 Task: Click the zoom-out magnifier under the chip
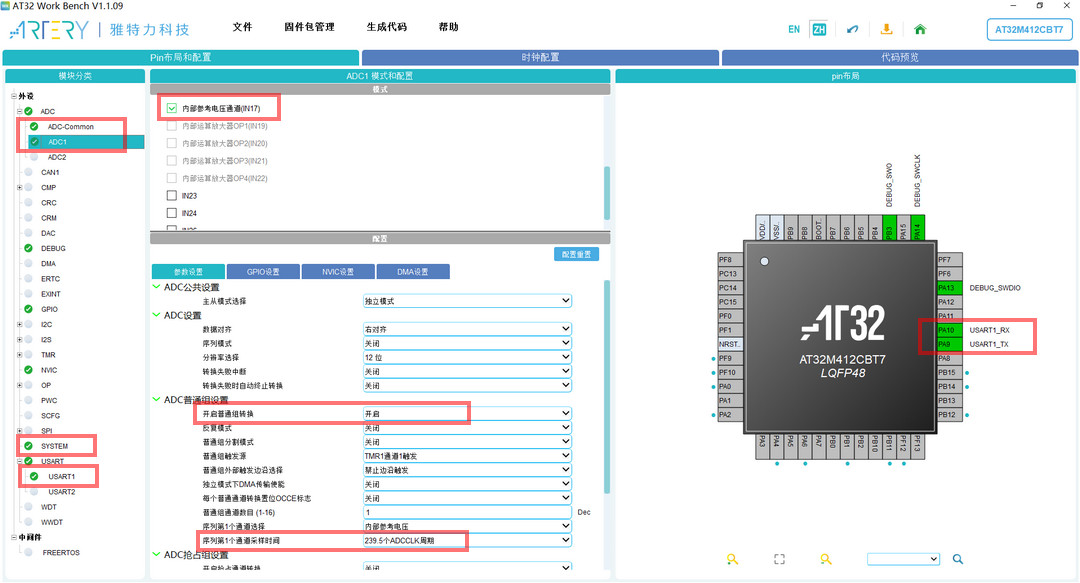(x=826, y=559)
